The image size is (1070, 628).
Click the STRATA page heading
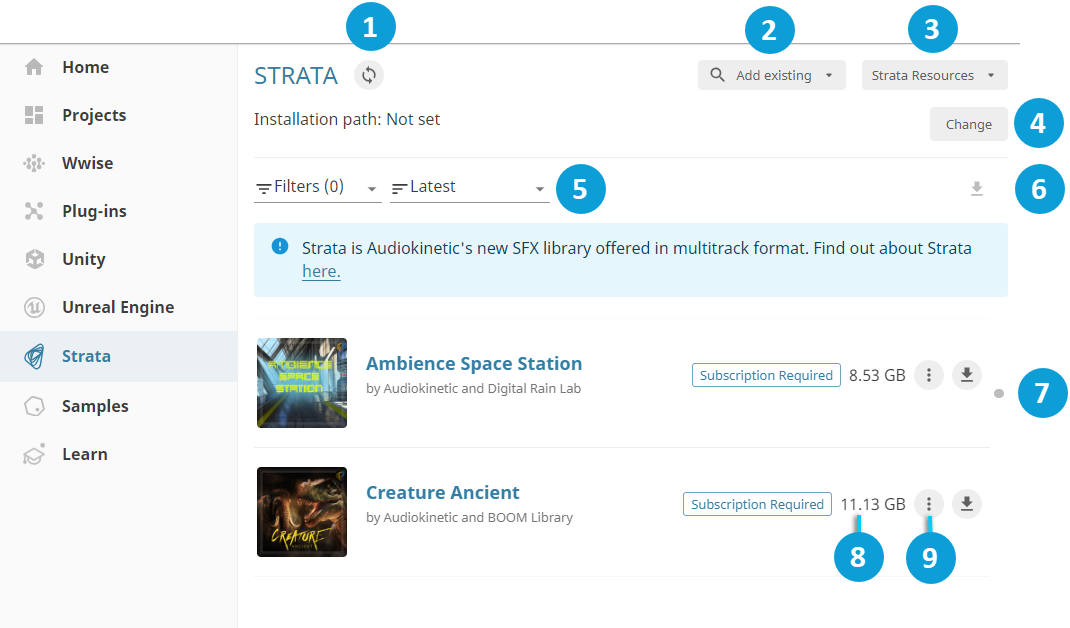(x=296, y=76)
